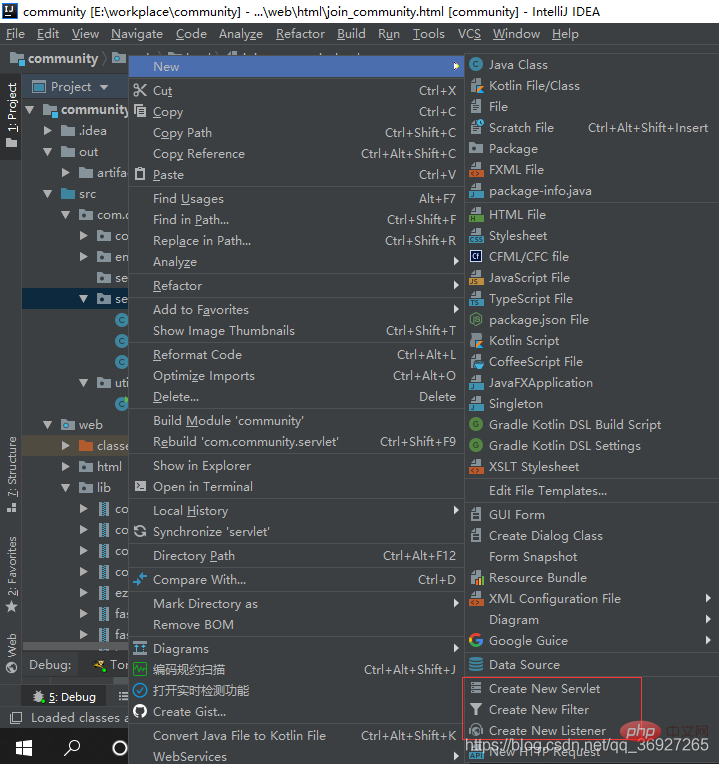The height and width of the screenshot is (764, 719).
Task: Click the CoffeeScript File icon
Action: coord(476,362)
